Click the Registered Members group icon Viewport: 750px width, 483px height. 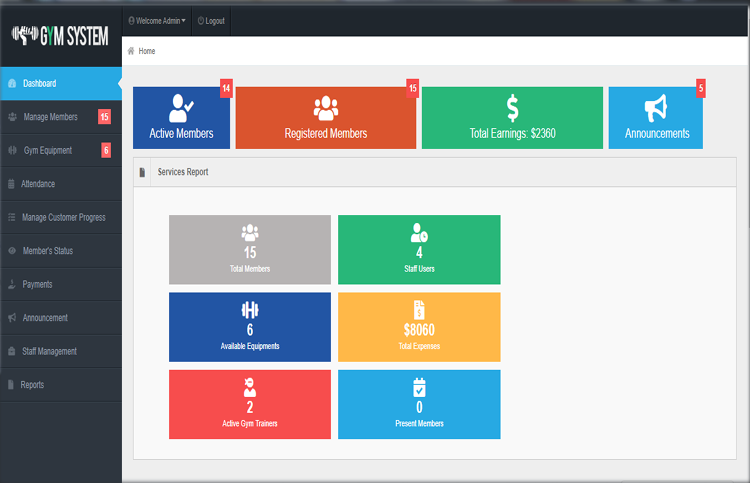325,108
